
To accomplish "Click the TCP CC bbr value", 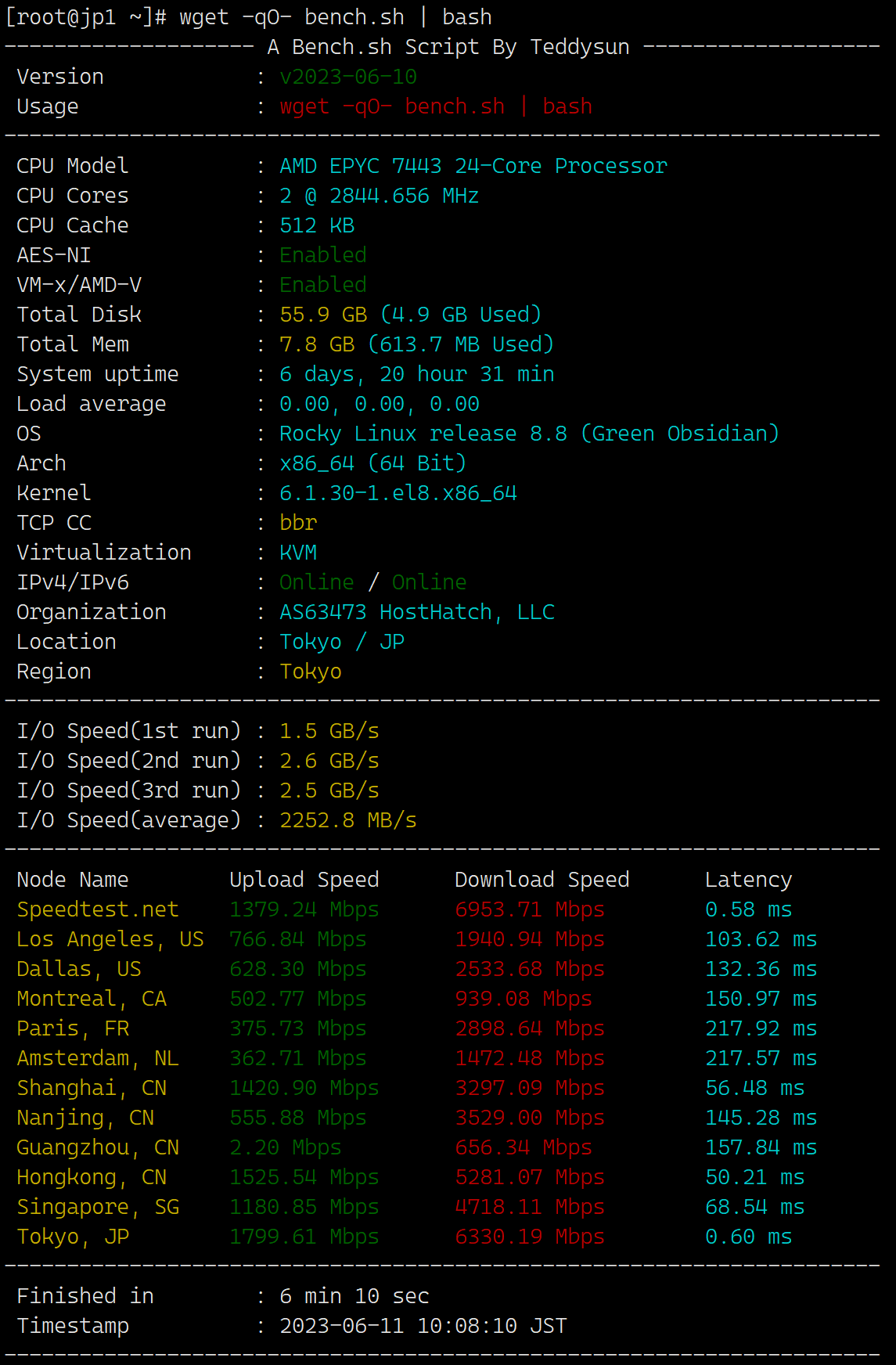I will (298, 523).
